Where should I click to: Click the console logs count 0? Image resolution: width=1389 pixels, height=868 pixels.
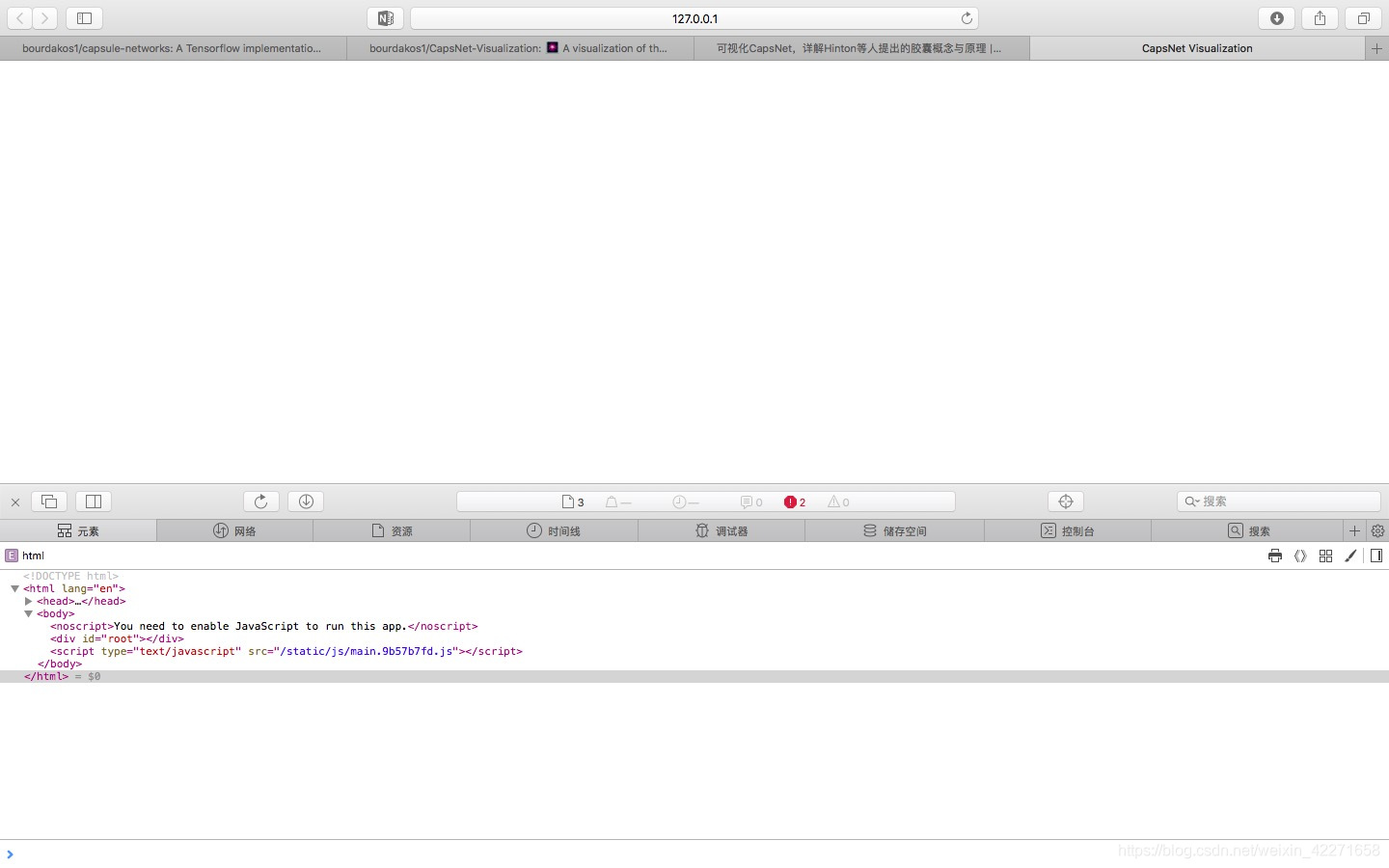pos(751,502)
